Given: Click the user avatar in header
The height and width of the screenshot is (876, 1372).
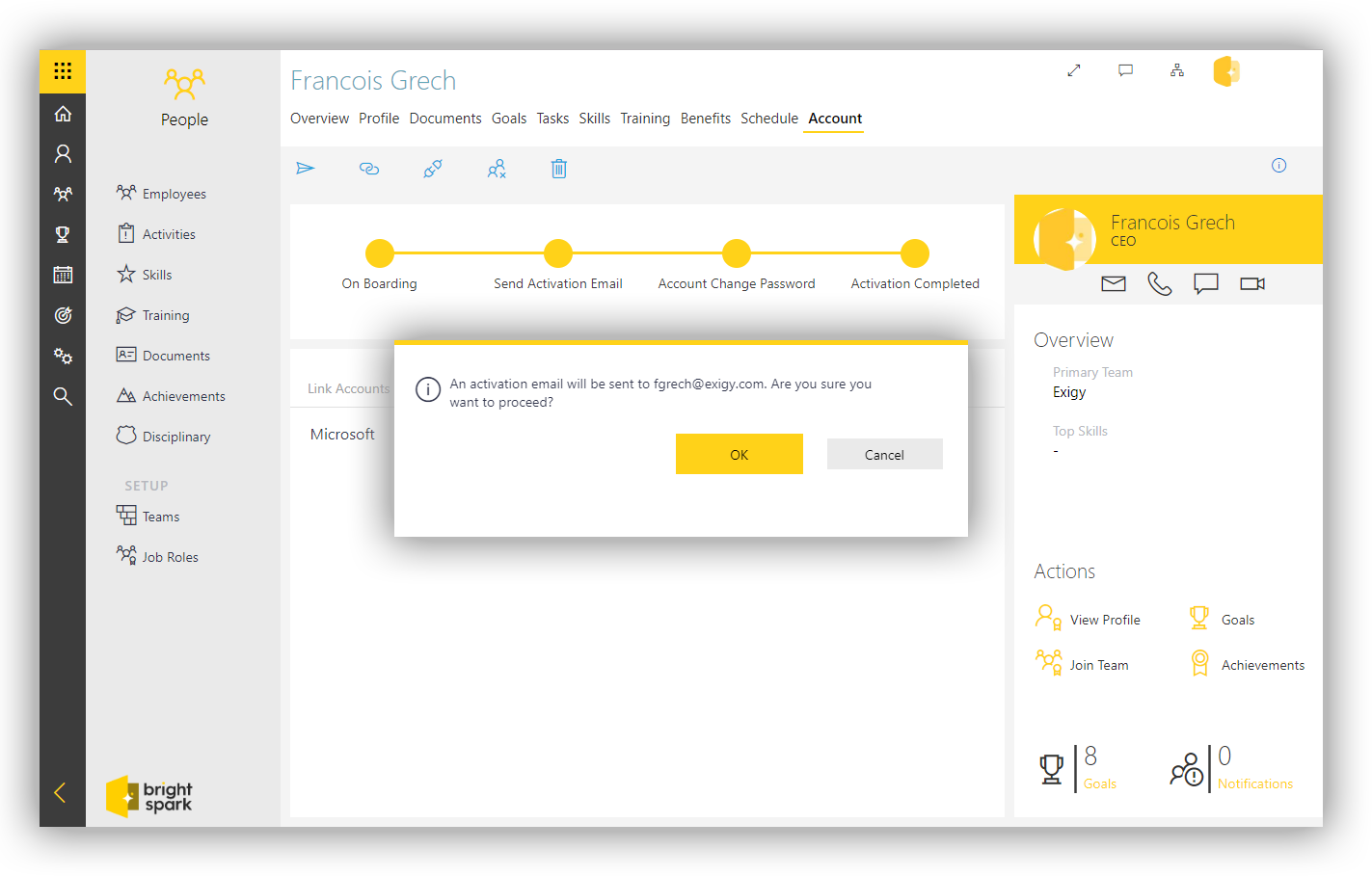Looking at the screenshot, I should pyautogui.click(x=1226, y=71).
